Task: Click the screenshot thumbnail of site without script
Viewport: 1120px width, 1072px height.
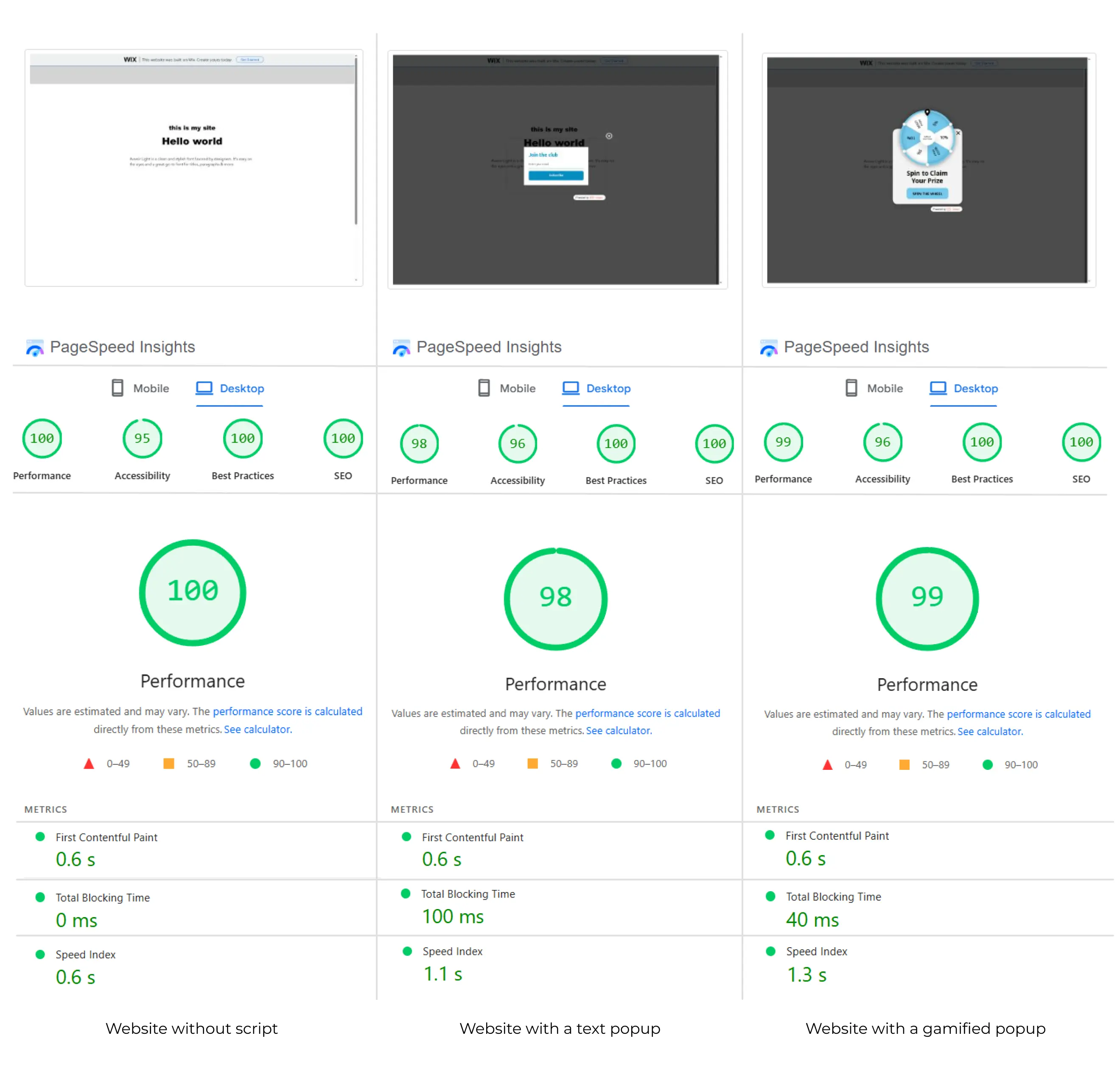Action: (193, 168)
